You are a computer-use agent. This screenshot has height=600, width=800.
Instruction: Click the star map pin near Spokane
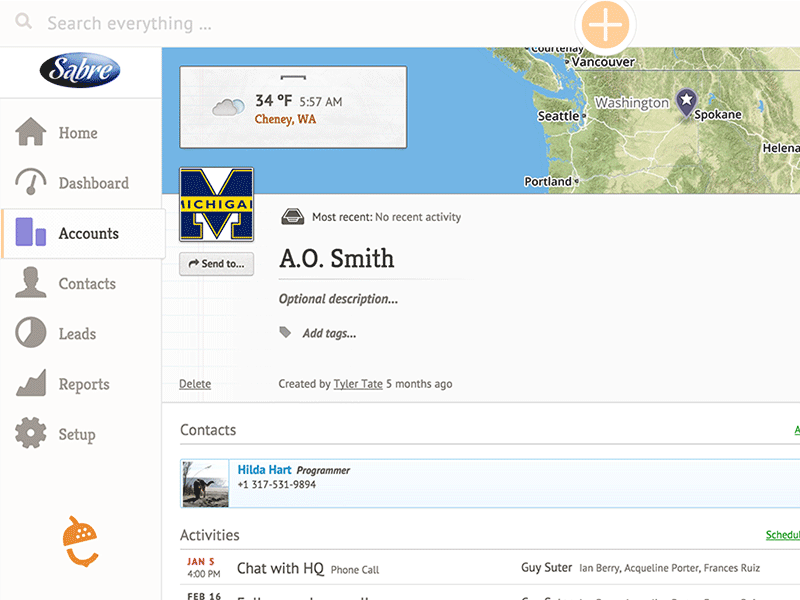click(686, 102)
